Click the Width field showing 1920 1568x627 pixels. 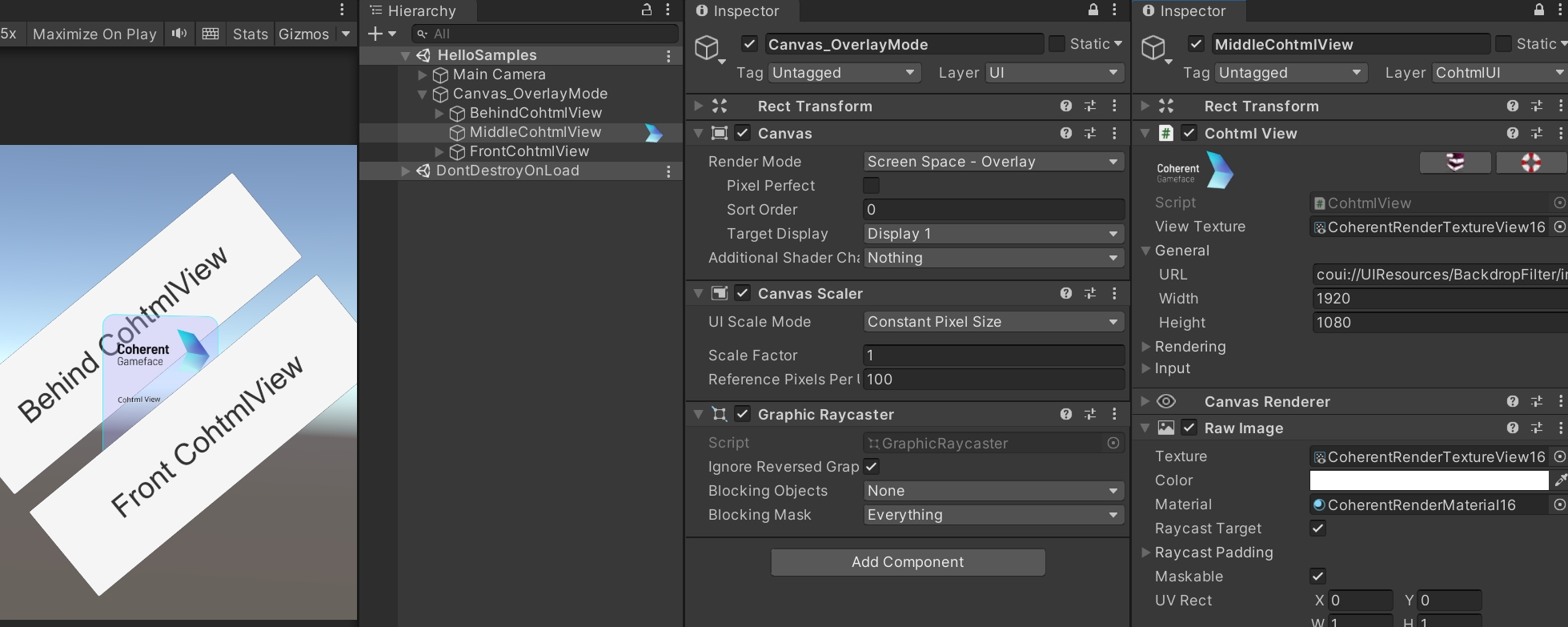pyautogui.click(x=1440, y=299)
